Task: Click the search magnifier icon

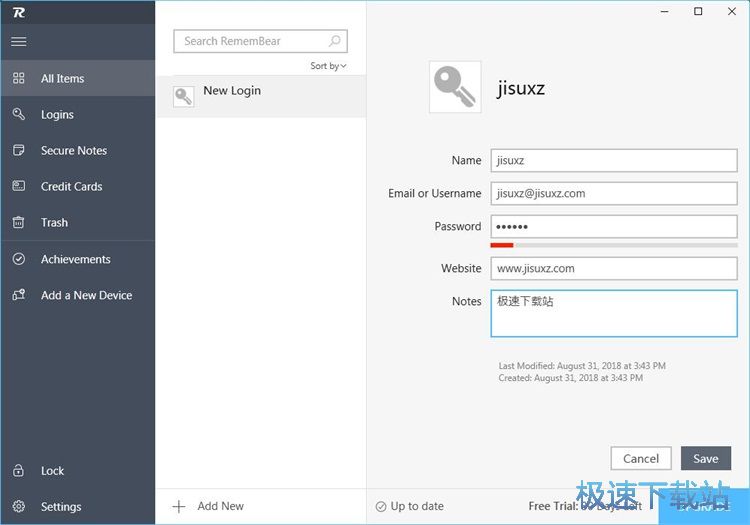Action: tap(335, 41)
